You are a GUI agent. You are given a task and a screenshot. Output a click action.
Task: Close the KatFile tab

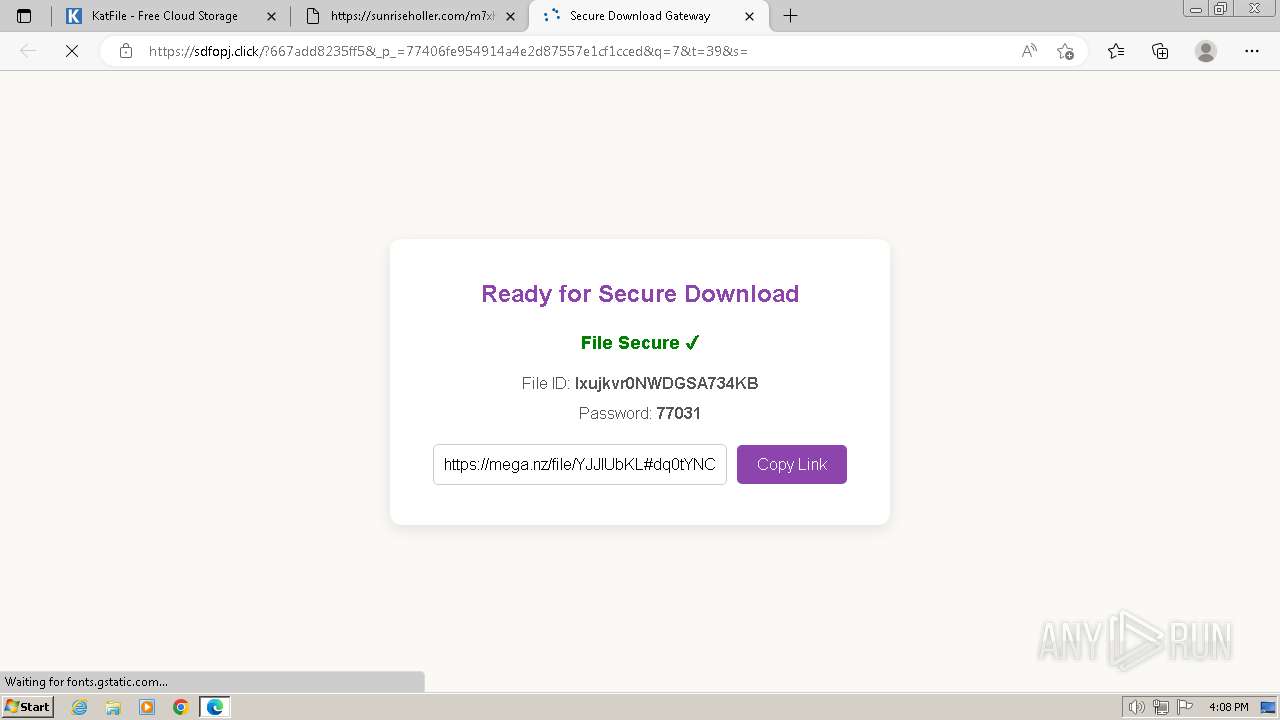click(271, 16)
